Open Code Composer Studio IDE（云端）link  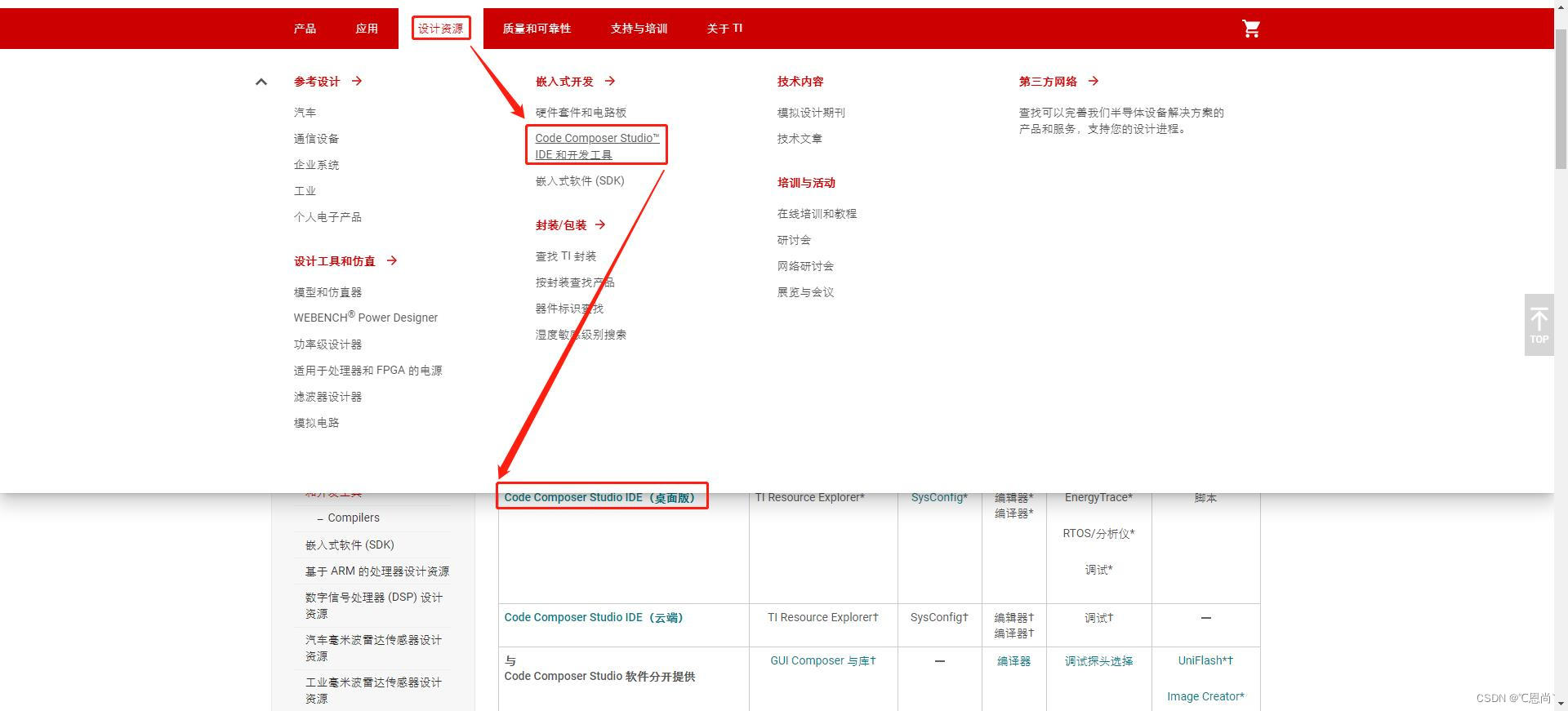tap(594, 617)
